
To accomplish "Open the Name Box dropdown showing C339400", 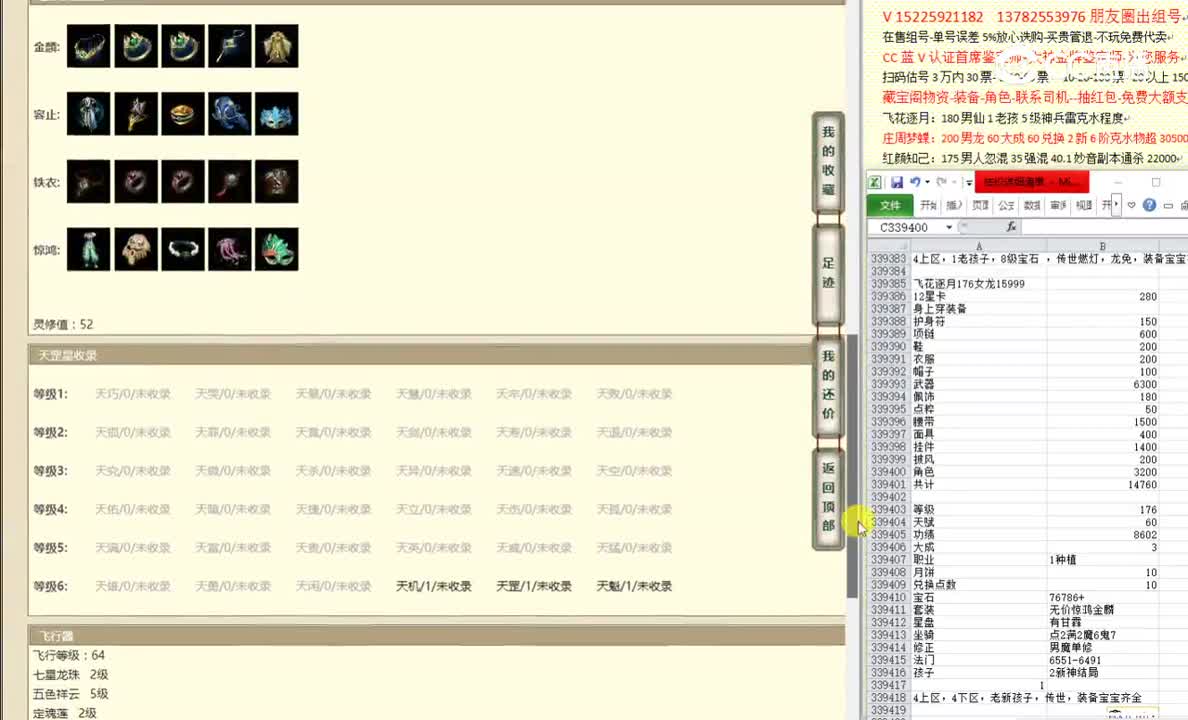I will click(x=949, y=227).
